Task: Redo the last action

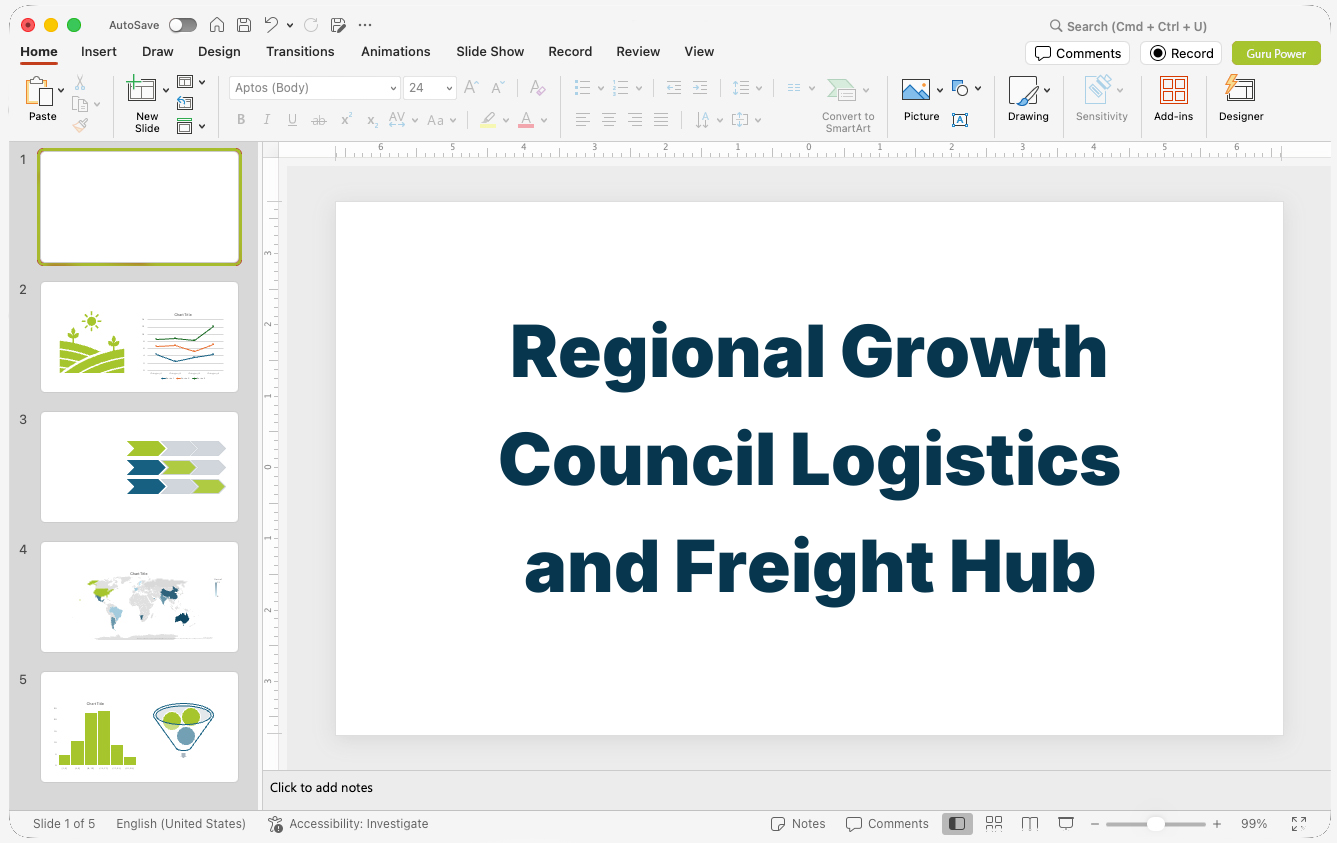Action: pos(311,25)
